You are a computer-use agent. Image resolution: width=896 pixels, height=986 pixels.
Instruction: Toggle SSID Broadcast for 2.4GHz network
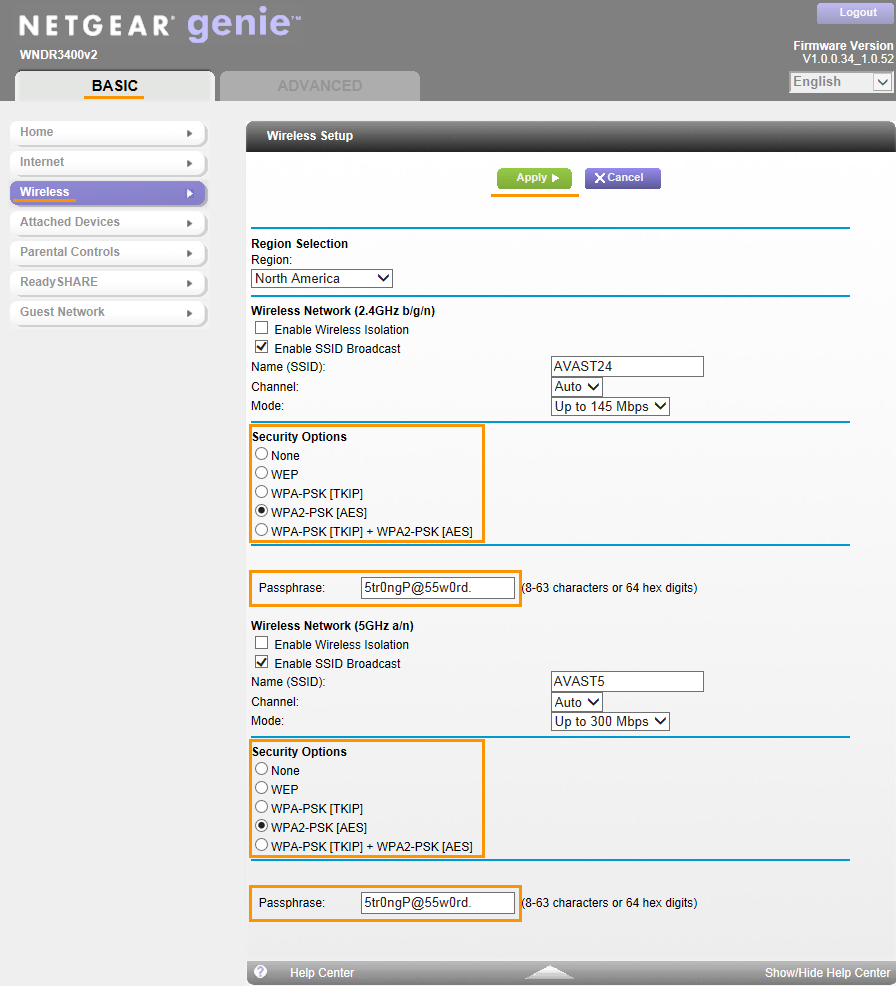point(262,347)
